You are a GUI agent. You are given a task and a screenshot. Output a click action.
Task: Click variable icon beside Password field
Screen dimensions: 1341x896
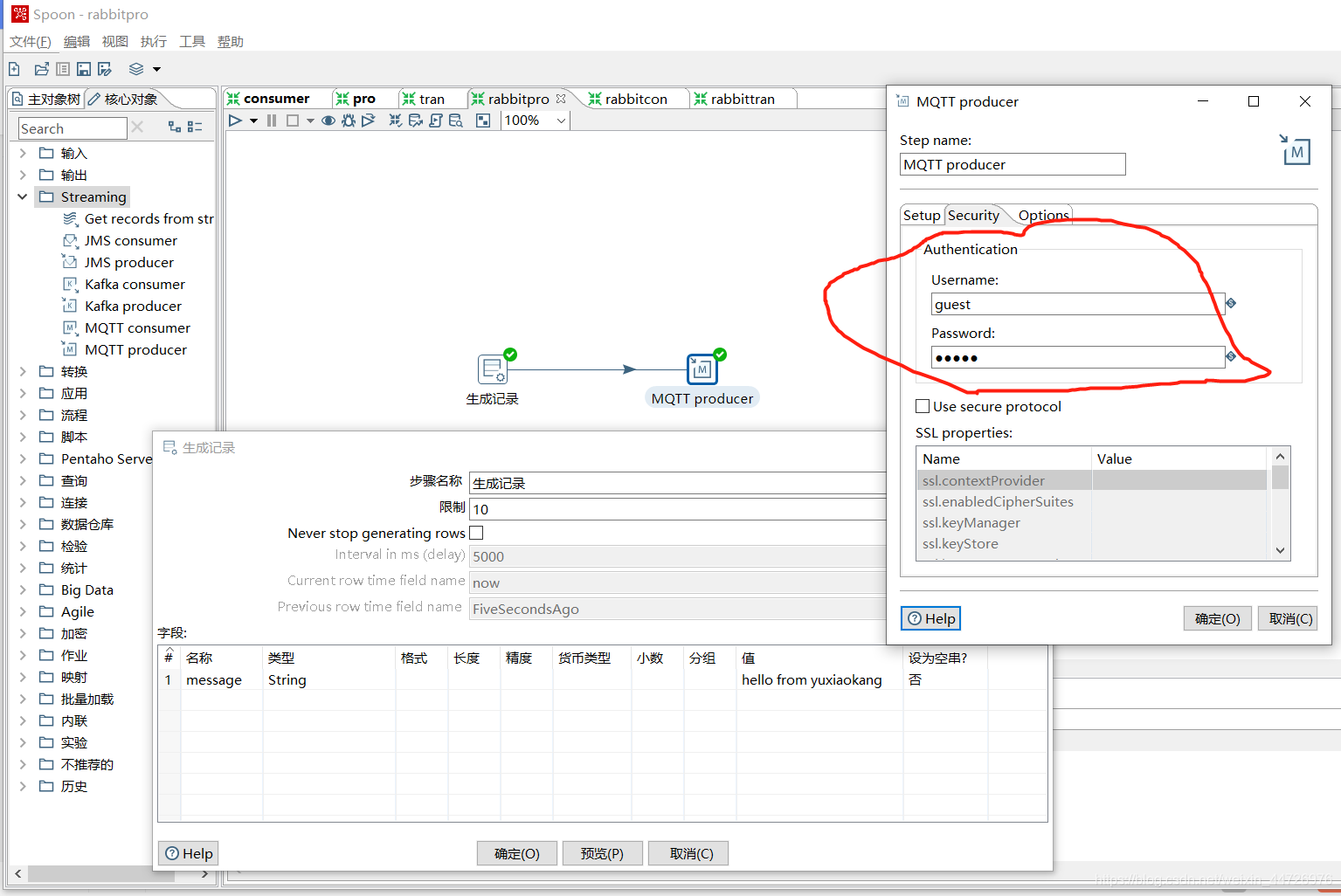tap(1231, 356)
